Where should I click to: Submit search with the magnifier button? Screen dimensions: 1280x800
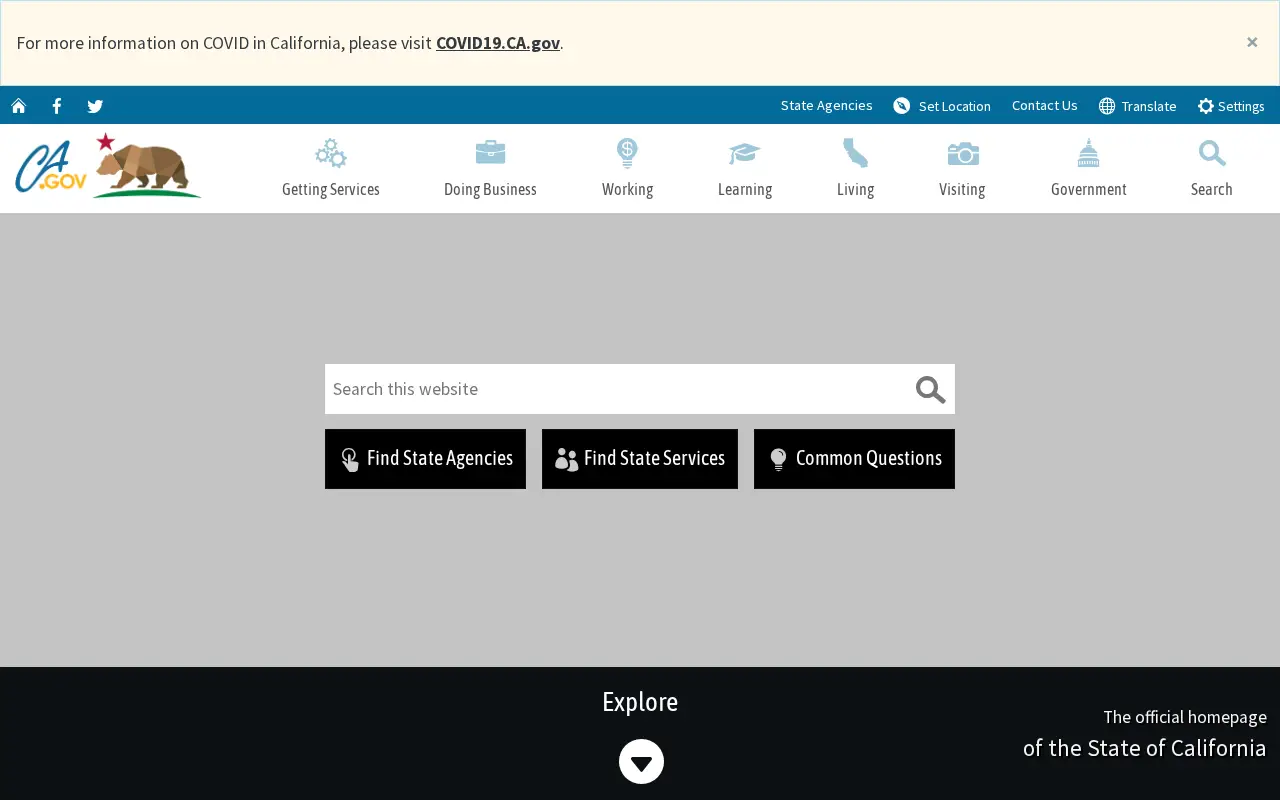[x=930, y=389]
